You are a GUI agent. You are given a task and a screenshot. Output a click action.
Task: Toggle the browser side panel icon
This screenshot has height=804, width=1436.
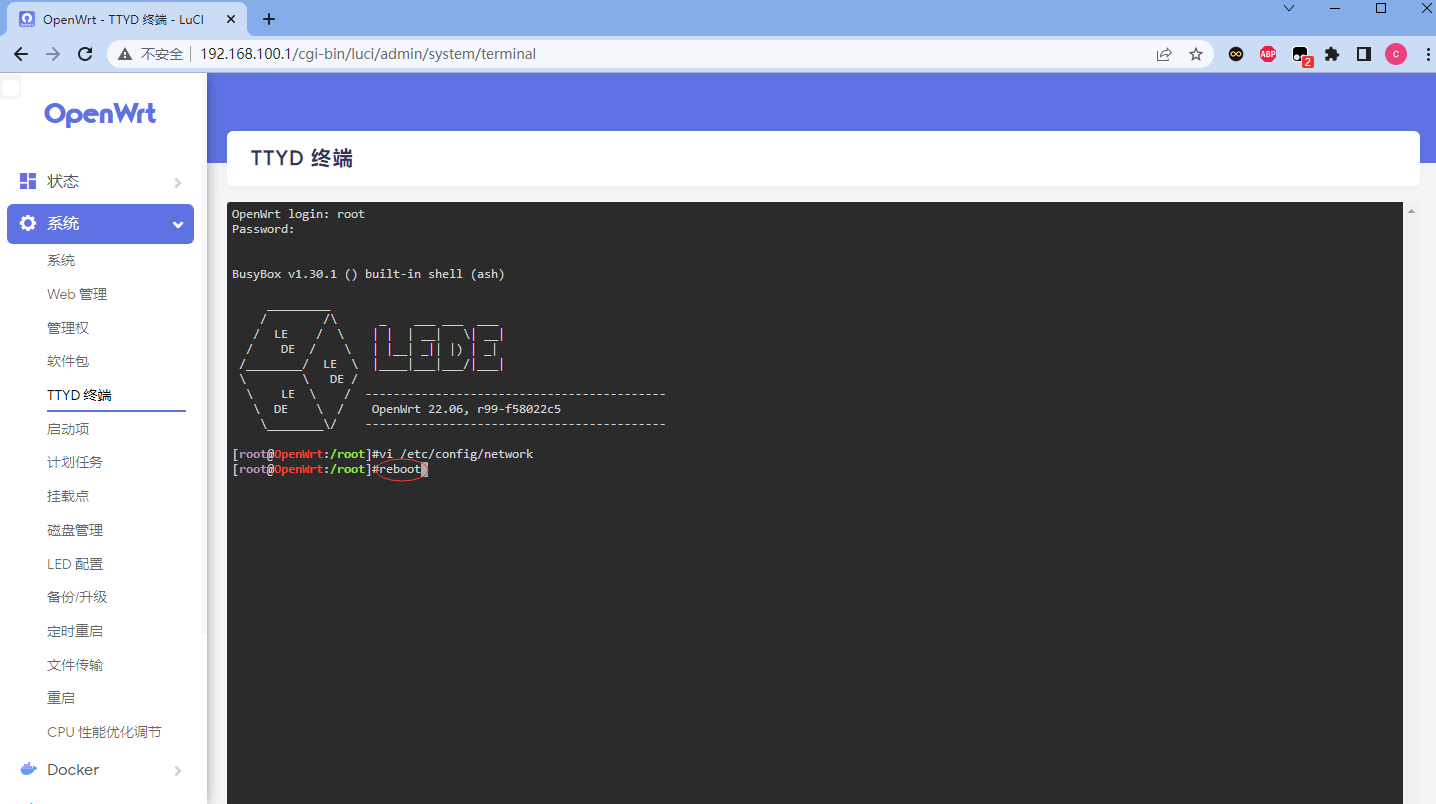tap(1364, 54)
